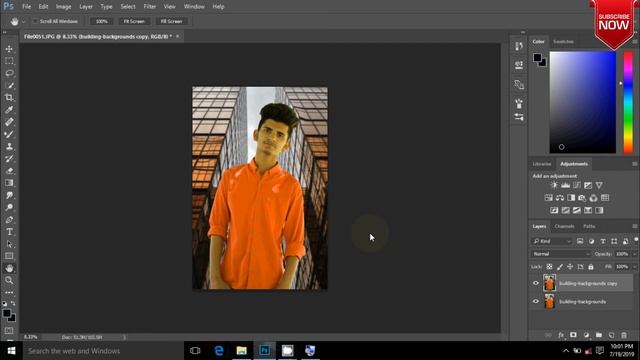Add a Levels adjustment
The image size is (640, 360).
click(x=565, y=185)
